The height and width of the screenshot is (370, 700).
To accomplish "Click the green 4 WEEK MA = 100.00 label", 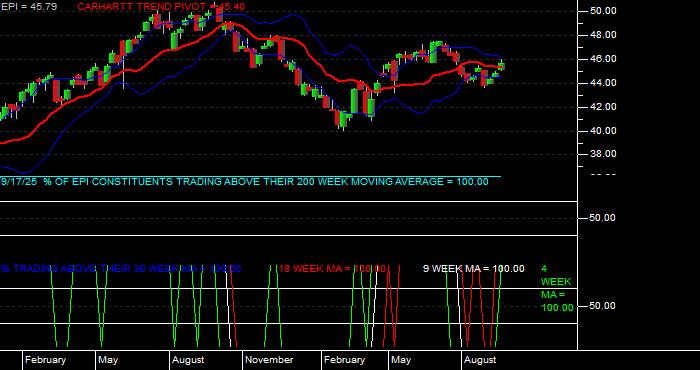I will pos(557,288).
